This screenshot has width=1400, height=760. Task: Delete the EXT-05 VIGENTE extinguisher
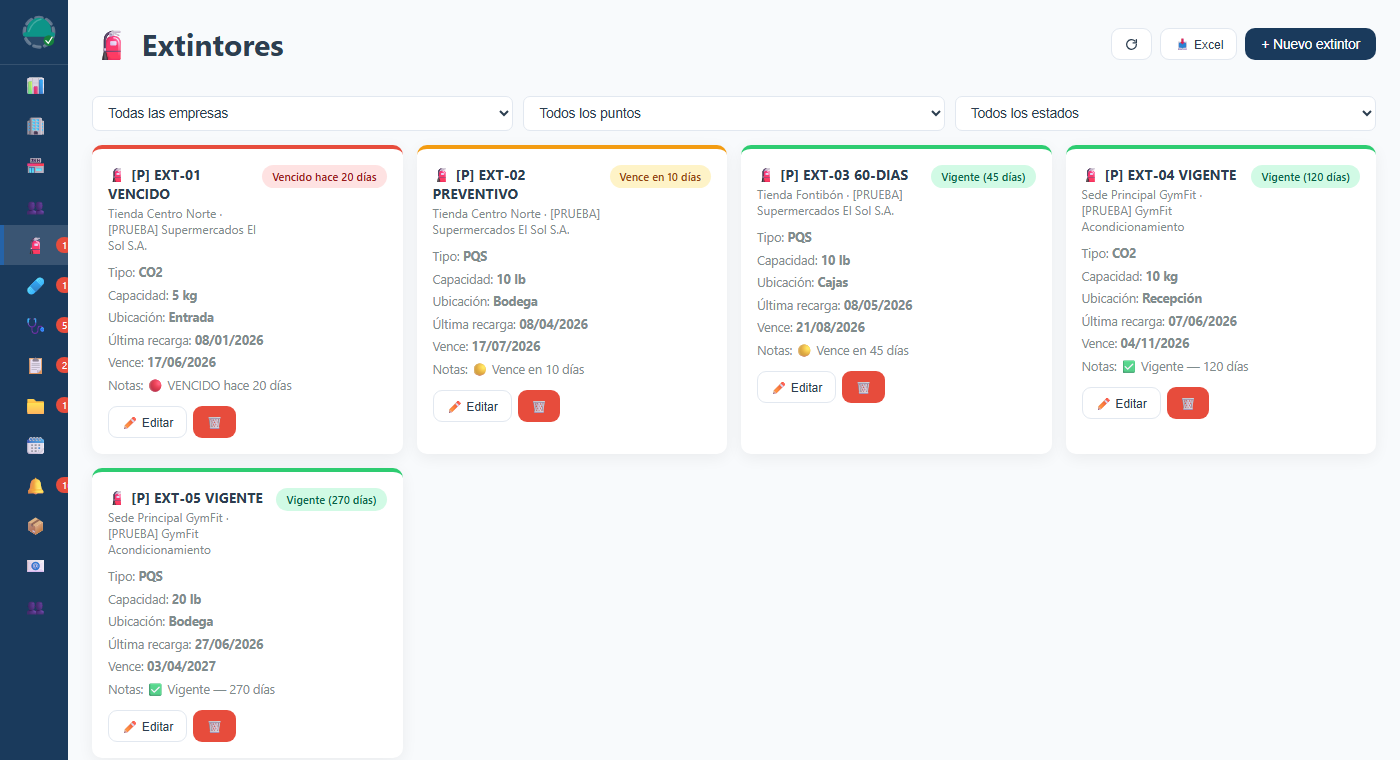click(214, 726)
